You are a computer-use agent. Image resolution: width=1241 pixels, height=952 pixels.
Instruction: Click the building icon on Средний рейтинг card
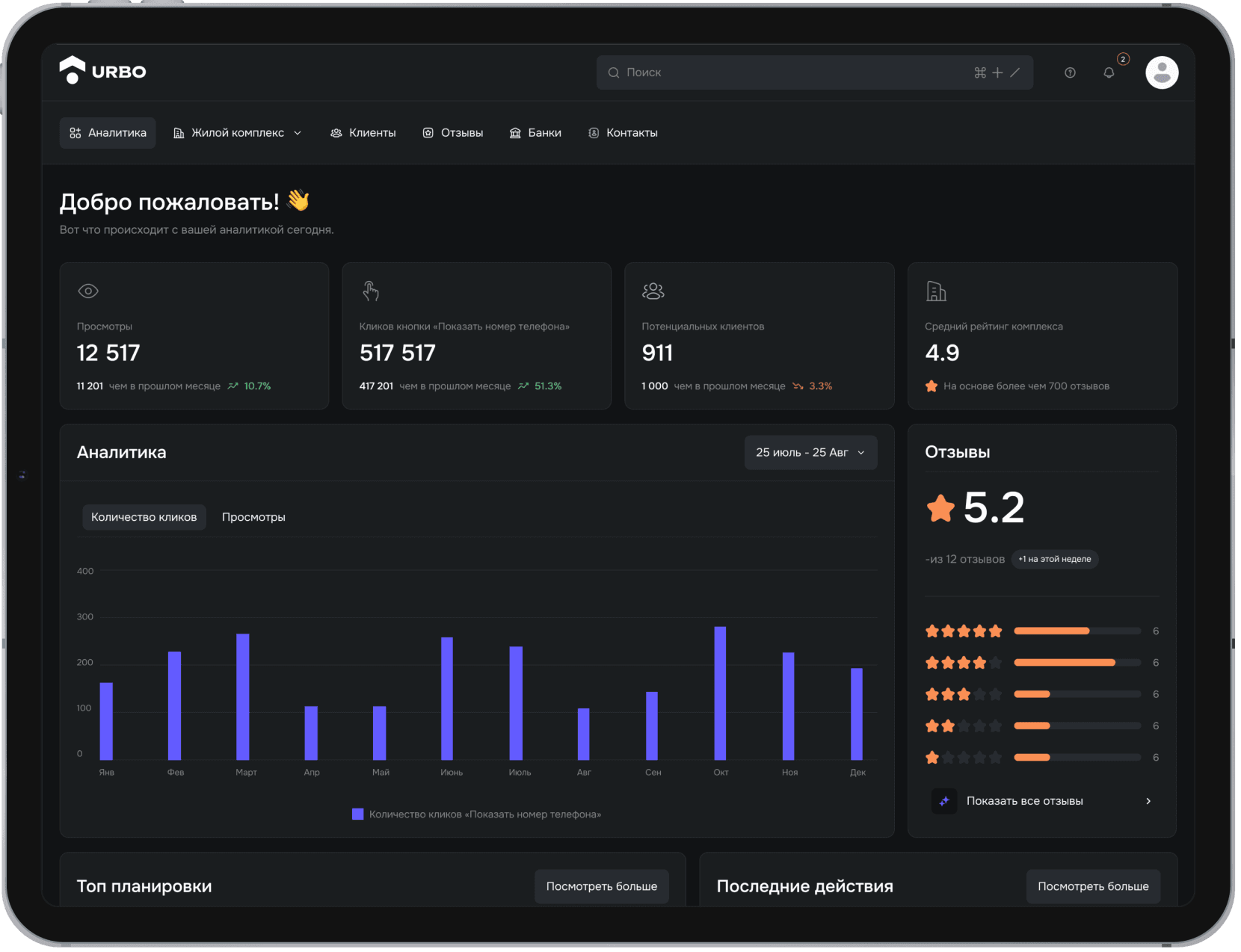(x=936, y=291)
